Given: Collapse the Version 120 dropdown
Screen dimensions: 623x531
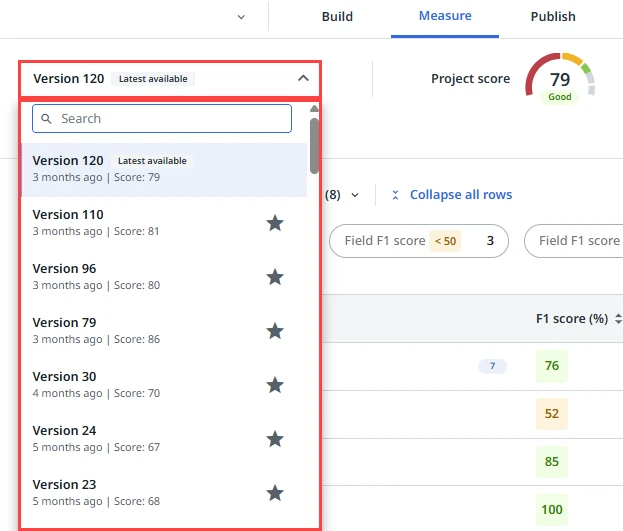Looking at the screenshot, I should click(303, 78).
